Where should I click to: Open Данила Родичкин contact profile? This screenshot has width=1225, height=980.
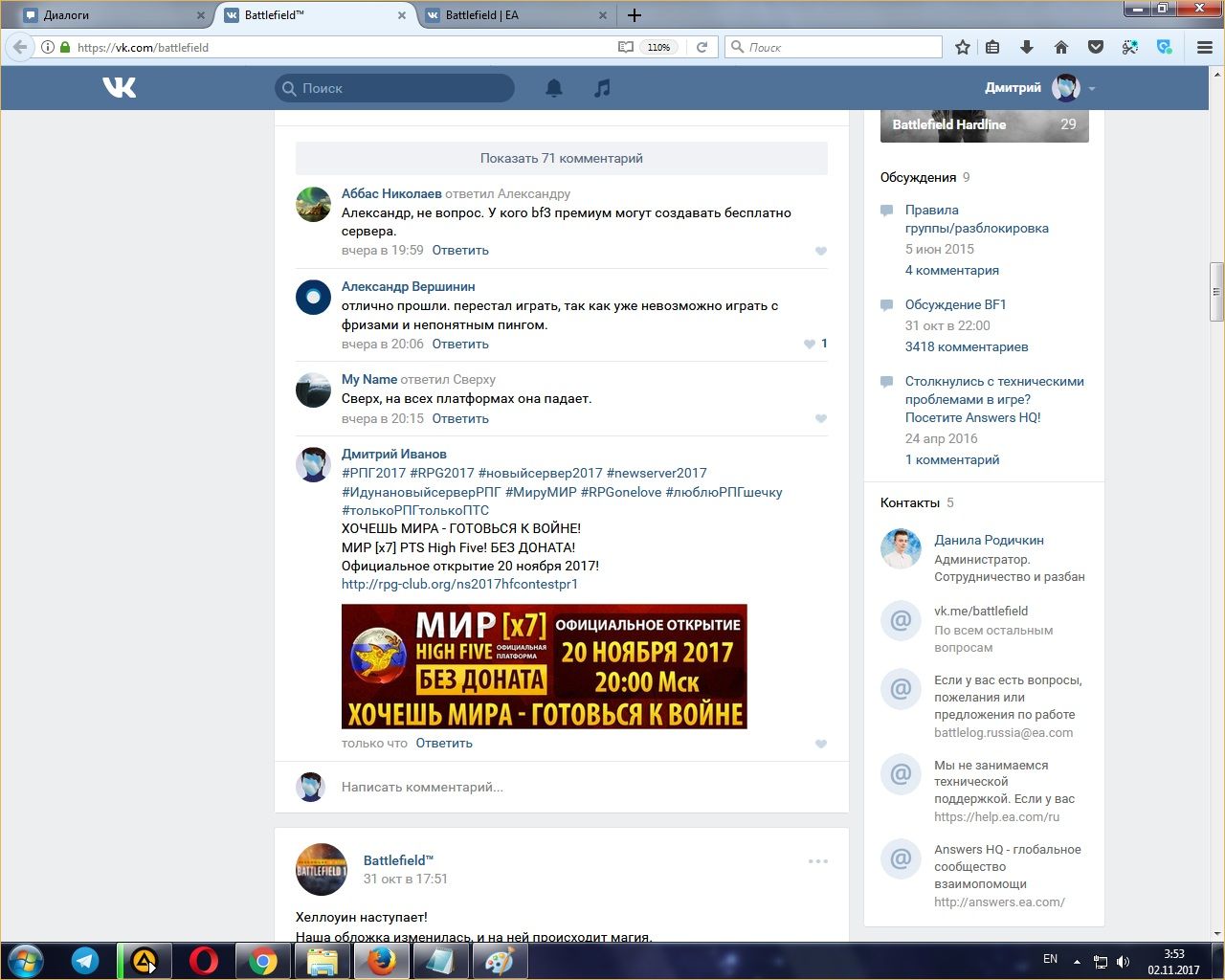989,540
